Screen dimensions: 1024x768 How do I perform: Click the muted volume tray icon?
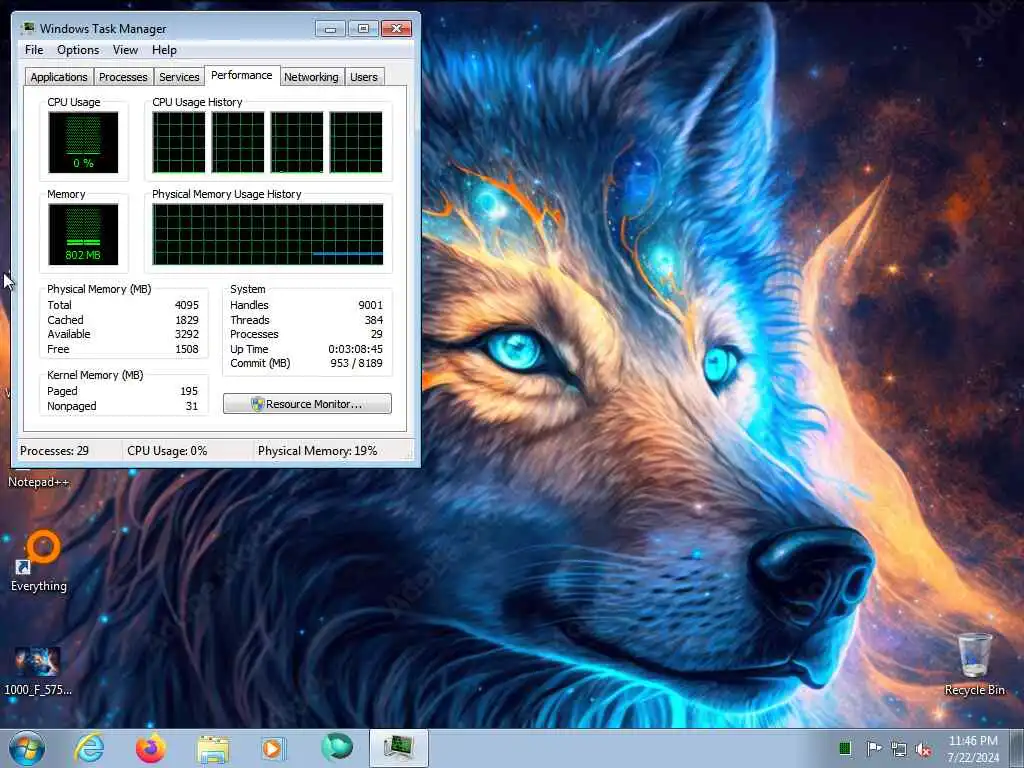click(923, 749)
